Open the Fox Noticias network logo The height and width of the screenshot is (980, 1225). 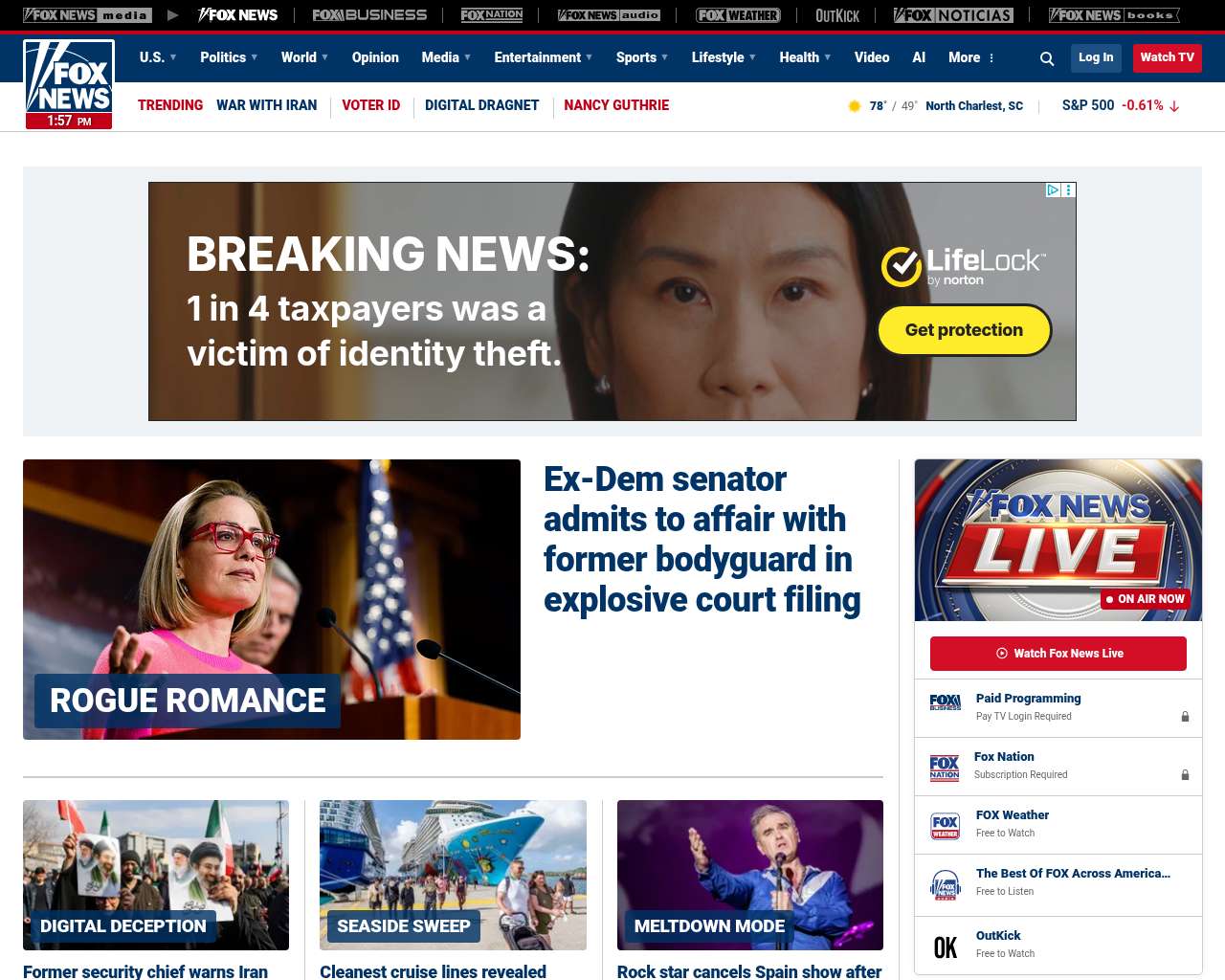coord(953,15)
